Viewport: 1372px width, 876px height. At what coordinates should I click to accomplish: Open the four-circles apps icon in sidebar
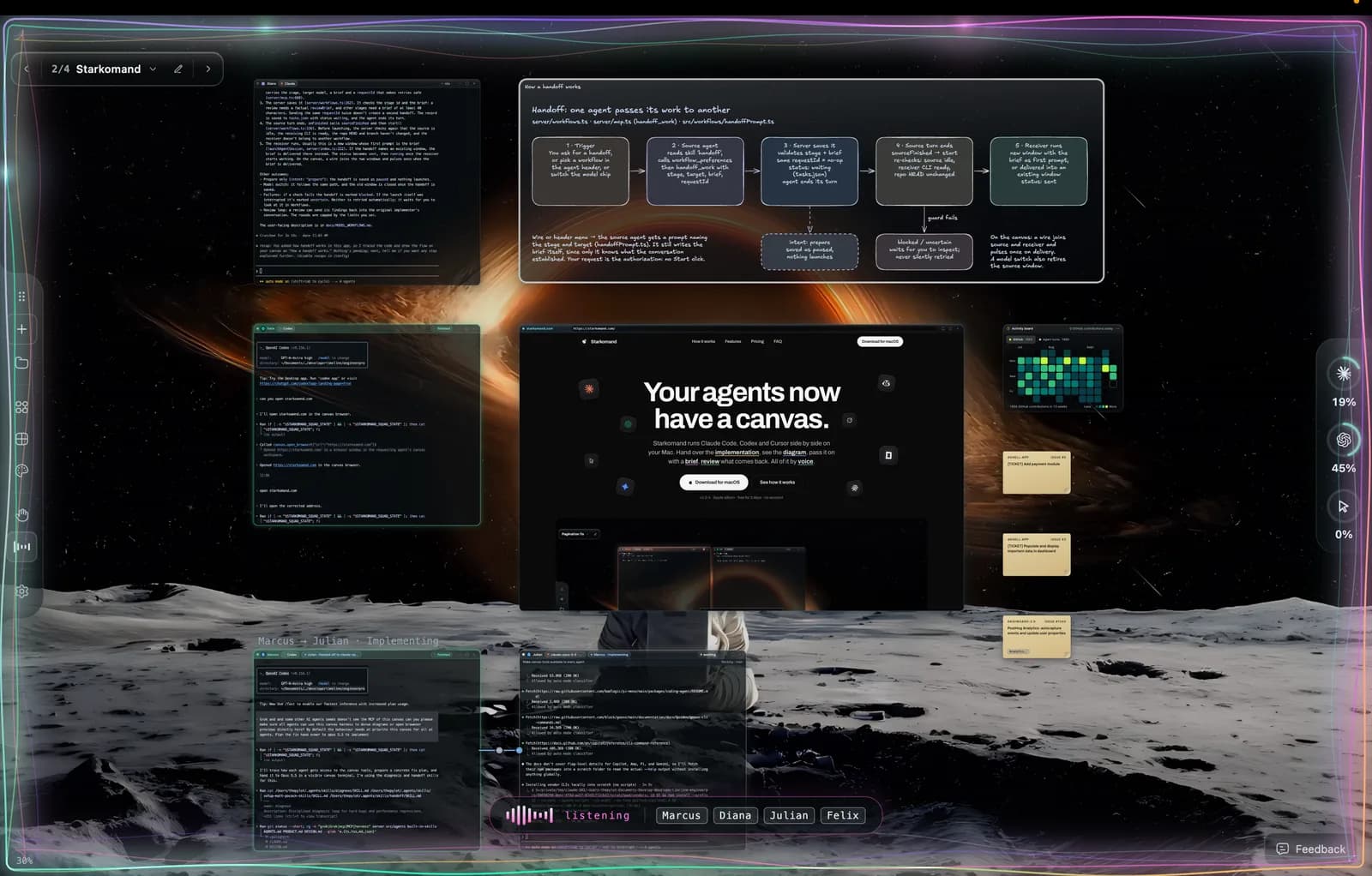tap(22, 407)
